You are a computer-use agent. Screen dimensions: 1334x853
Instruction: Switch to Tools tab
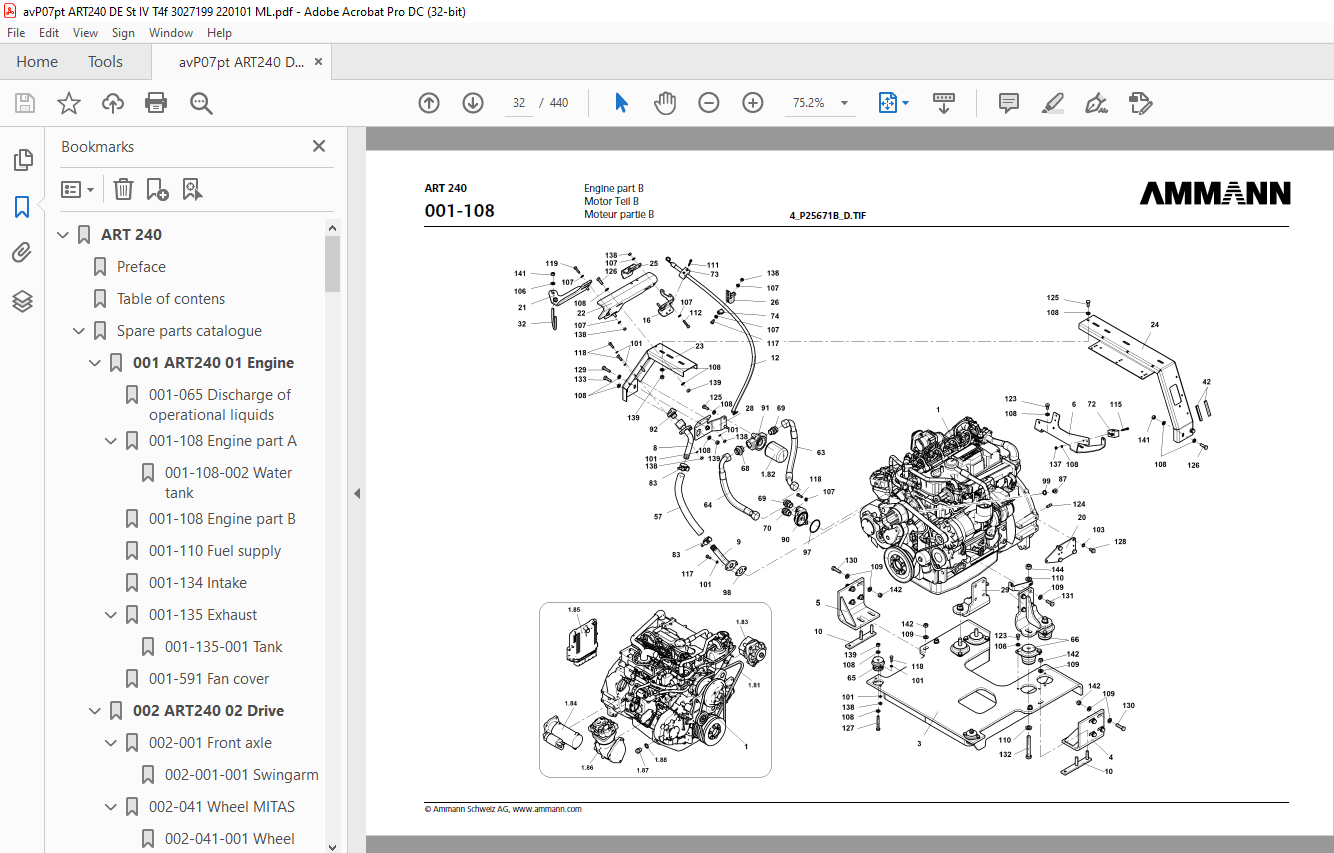[x=105, y=62]
